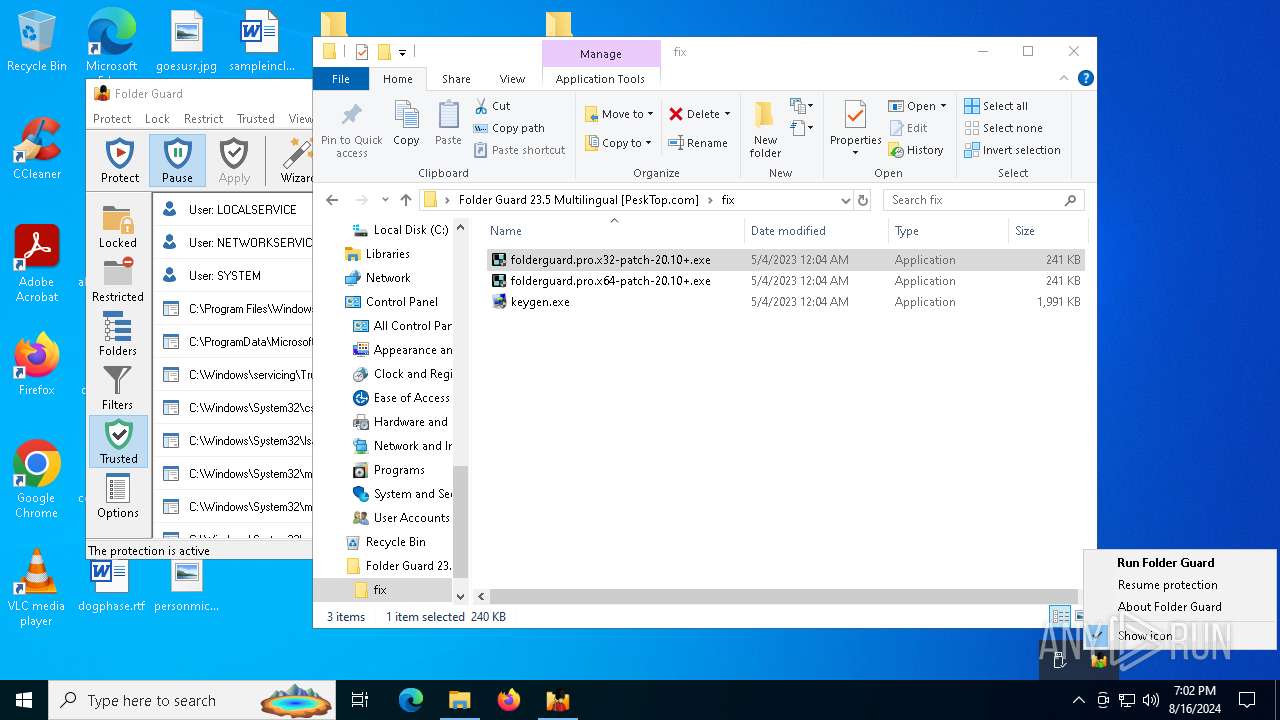The width and height of the screenshot is (1280, 720).
Task: Click the Up directory arrow in Explorer
Action: tap(406, 200)
